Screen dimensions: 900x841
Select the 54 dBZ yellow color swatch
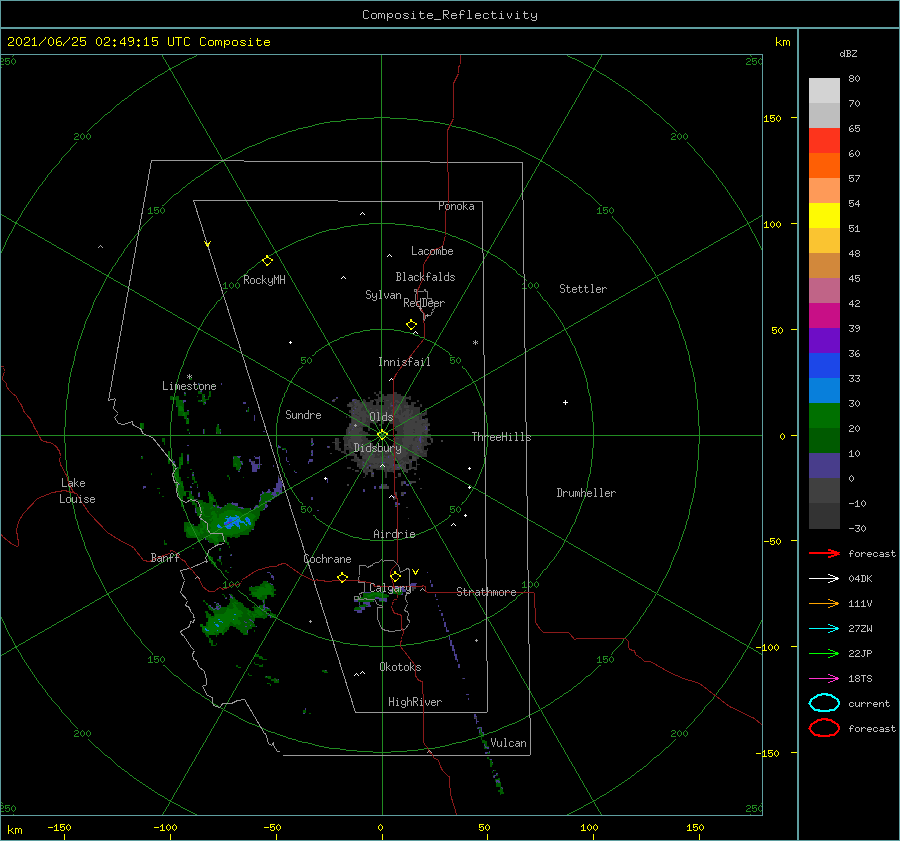[x=824, y=215]
